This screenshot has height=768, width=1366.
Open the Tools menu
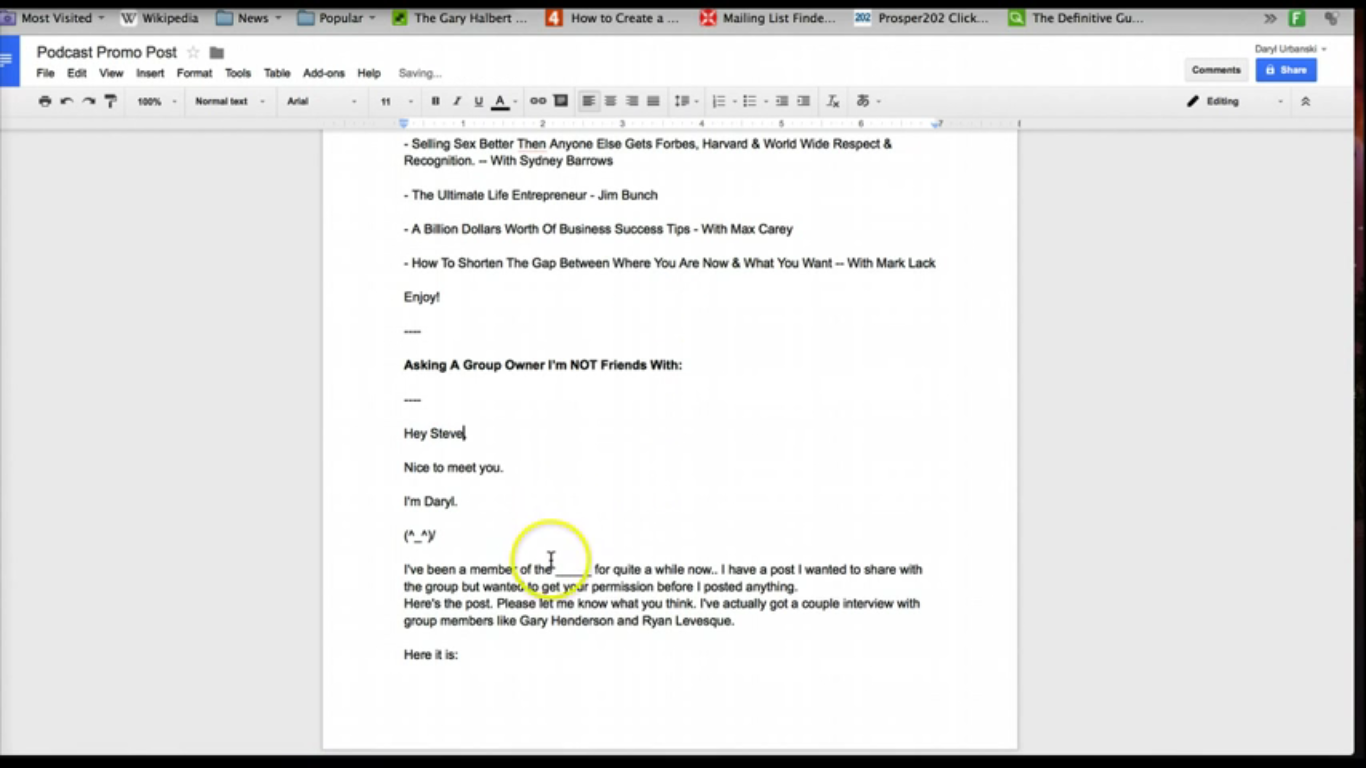click(238, 73)
